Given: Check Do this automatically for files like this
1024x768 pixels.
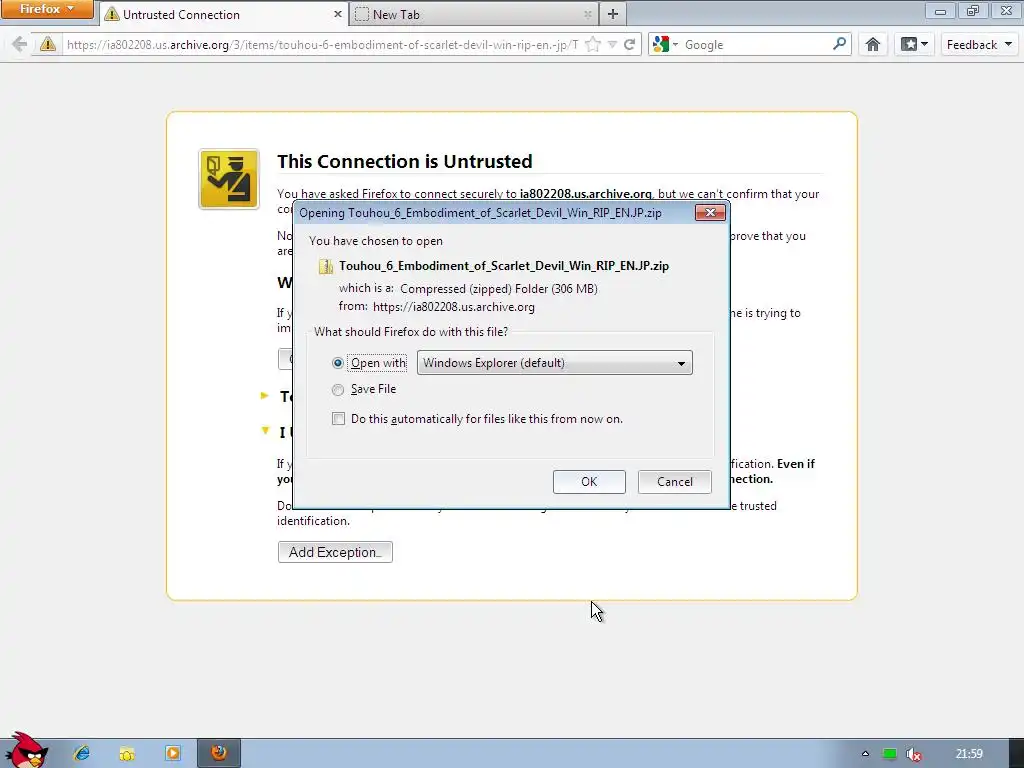Looking at the screenshot, I should point(338,419).
